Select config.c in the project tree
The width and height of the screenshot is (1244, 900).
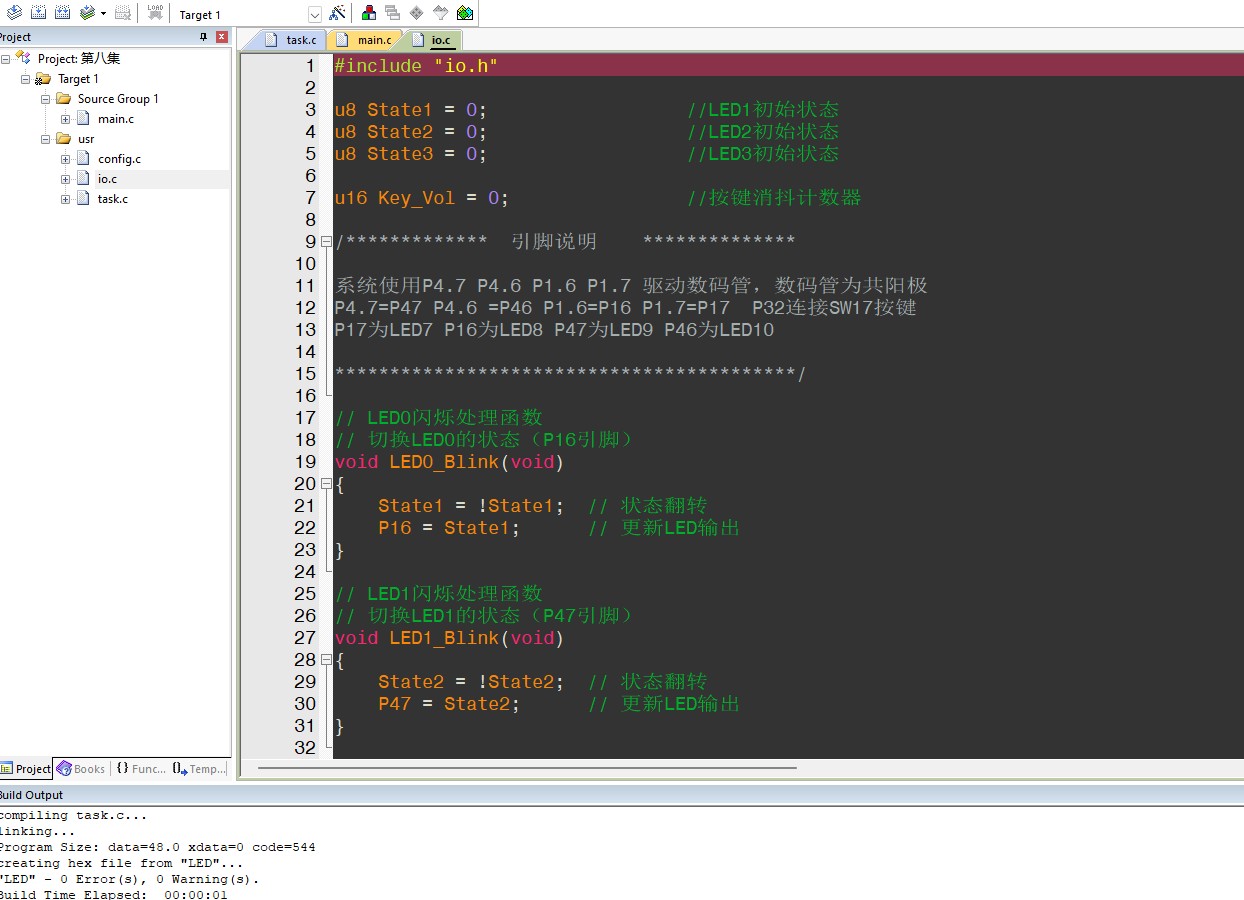pos(119,159)
